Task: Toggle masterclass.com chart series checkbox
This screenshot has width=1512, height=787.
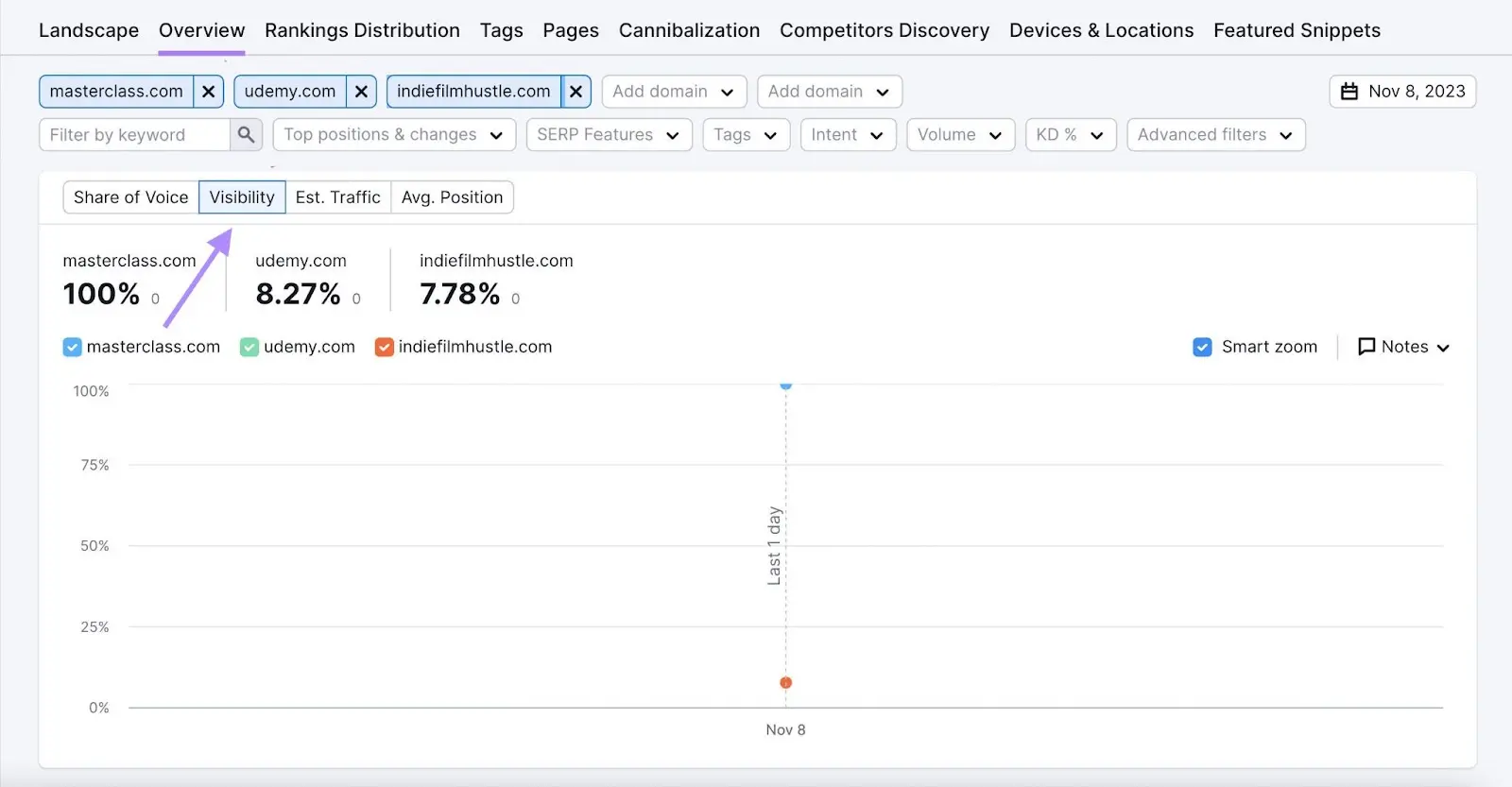Action: click(x=72, y=348)
